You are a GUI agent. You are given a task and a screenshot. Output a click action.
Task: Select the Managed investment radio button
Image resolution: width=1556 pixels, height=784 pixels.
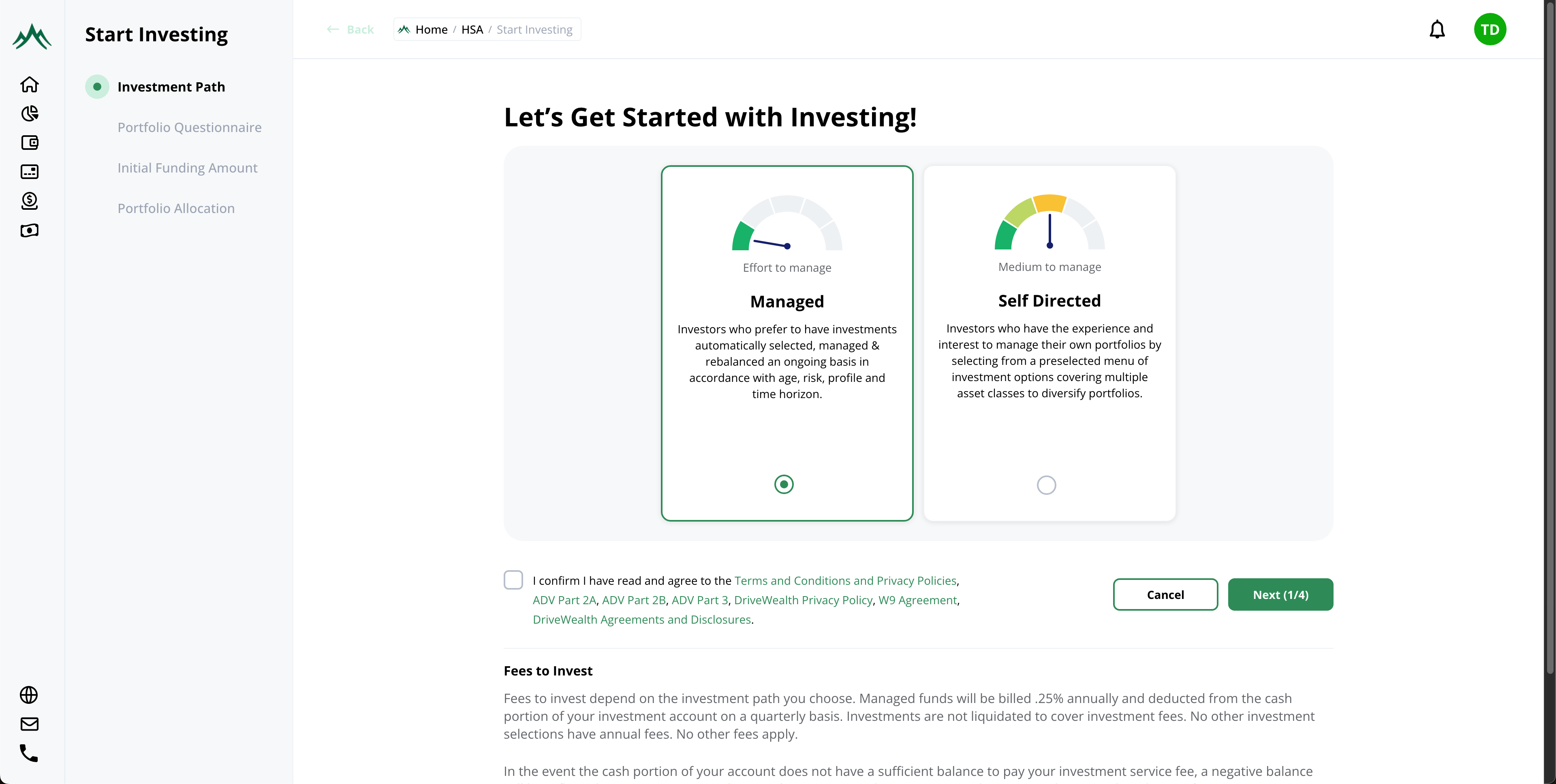783,484
